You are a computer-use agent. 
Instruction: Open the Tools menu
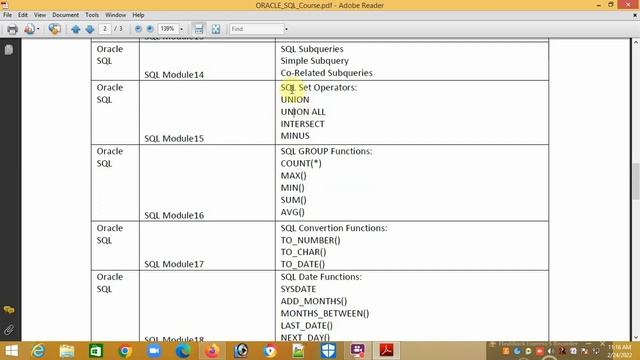[x=92, y=15]
